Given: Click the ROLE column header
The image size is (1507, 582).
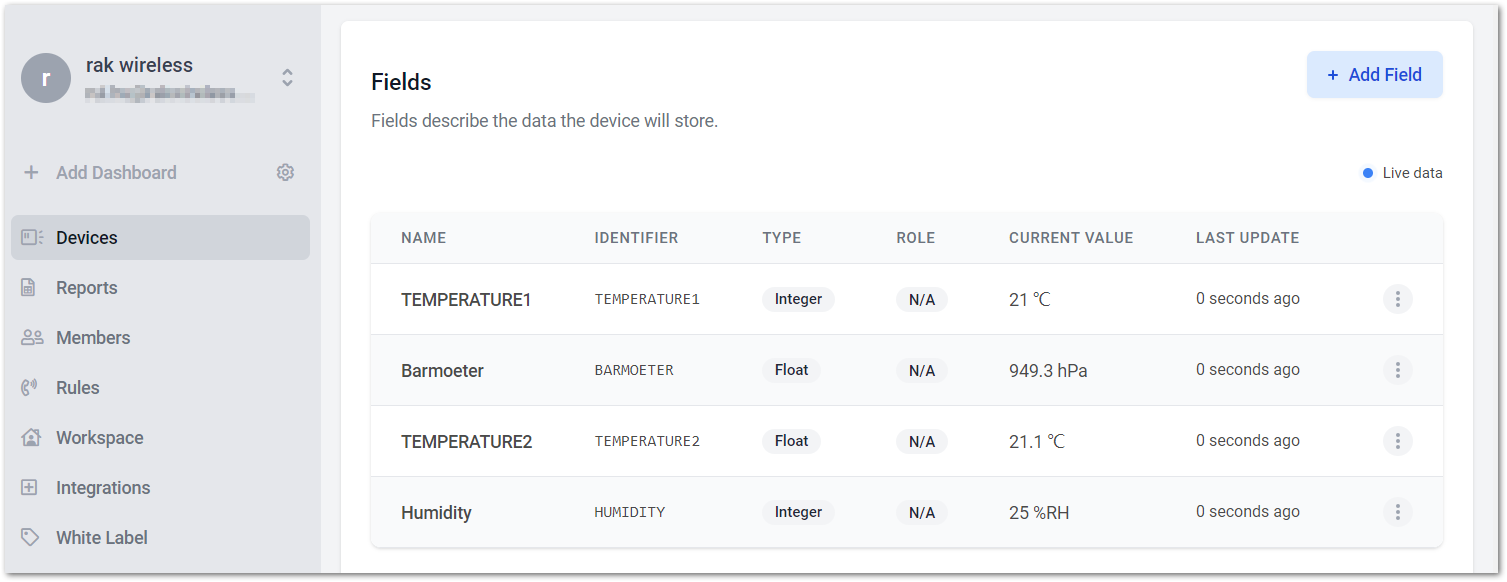Looking at the screenshot, I should (916, 238).
